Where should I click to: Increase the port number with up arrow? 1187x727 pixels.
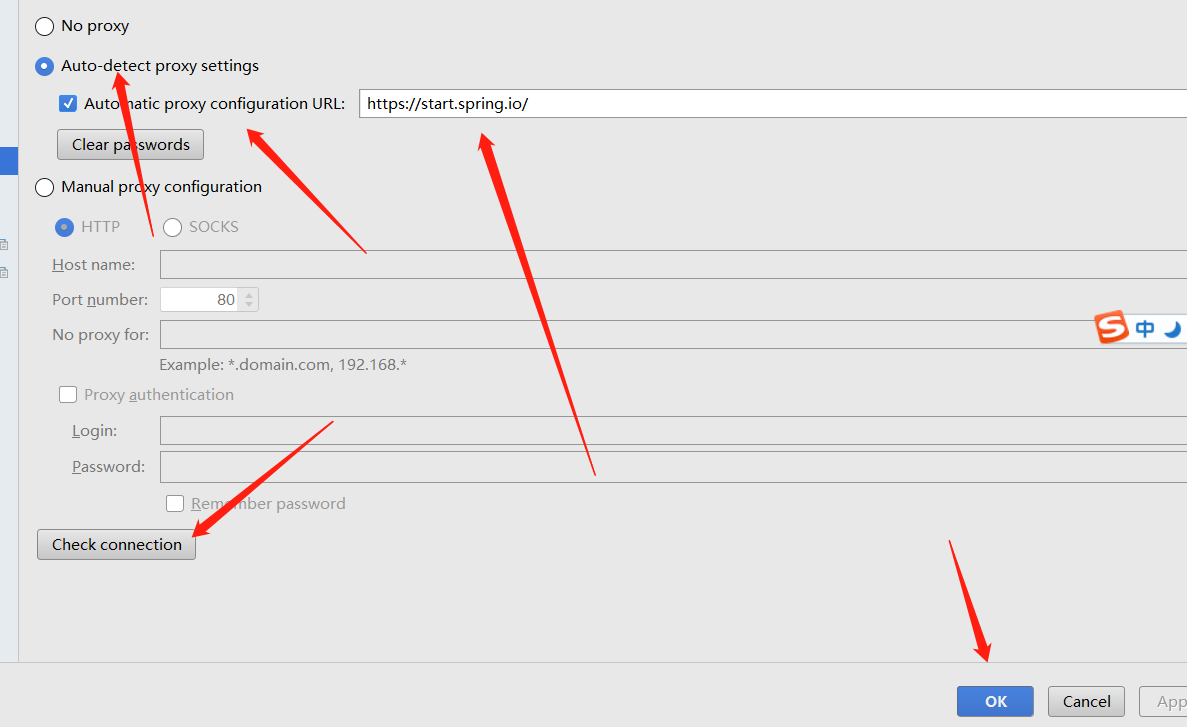pos(249,294)
